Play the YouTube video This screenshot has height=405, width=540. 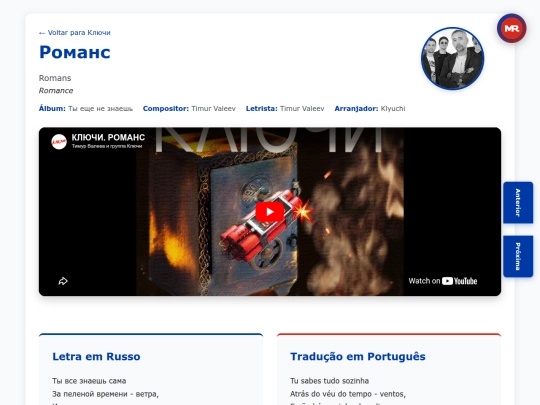click(270, 211)
